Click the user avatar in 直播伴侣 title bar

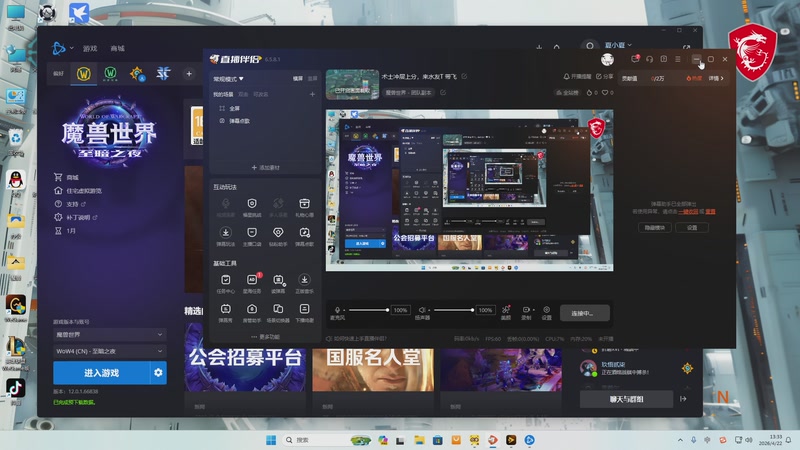coord(607,59)
